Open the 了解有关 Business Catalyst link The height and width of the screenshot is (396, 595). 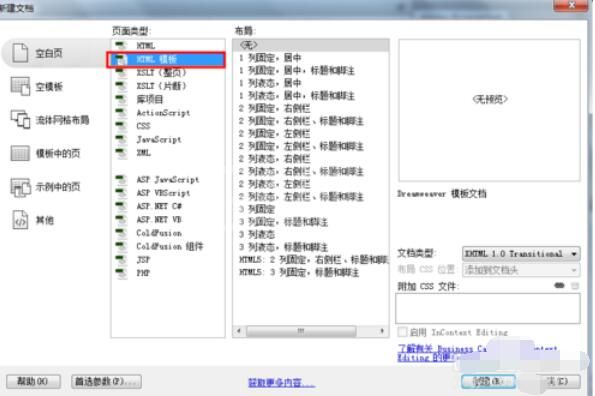coord(477,353)
